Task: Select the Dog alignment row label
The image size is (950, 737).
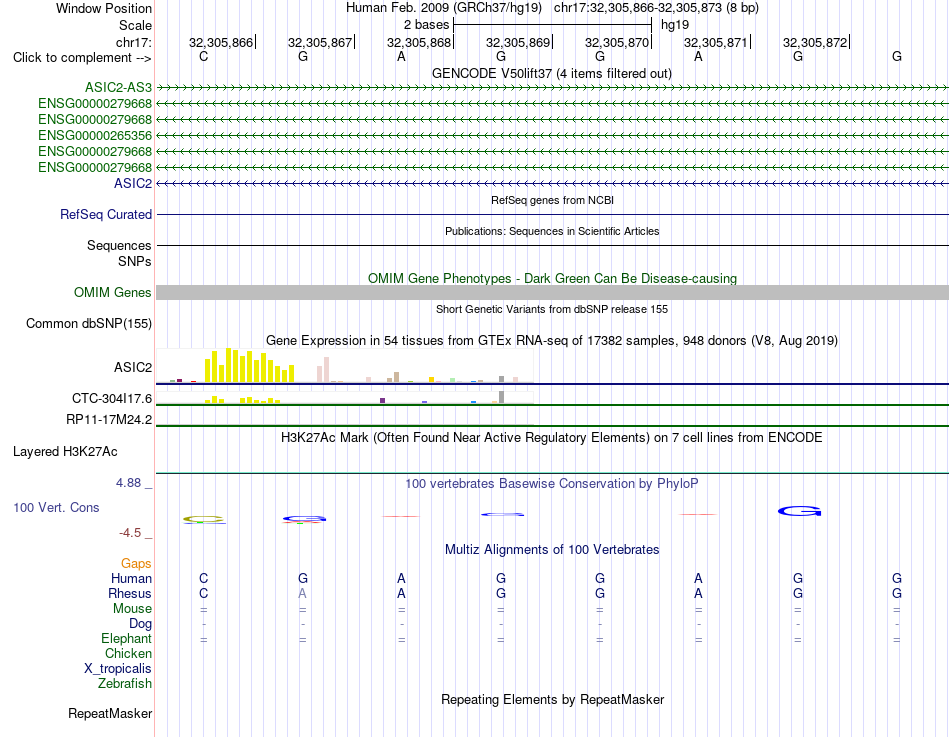Action: coord(140,624)
